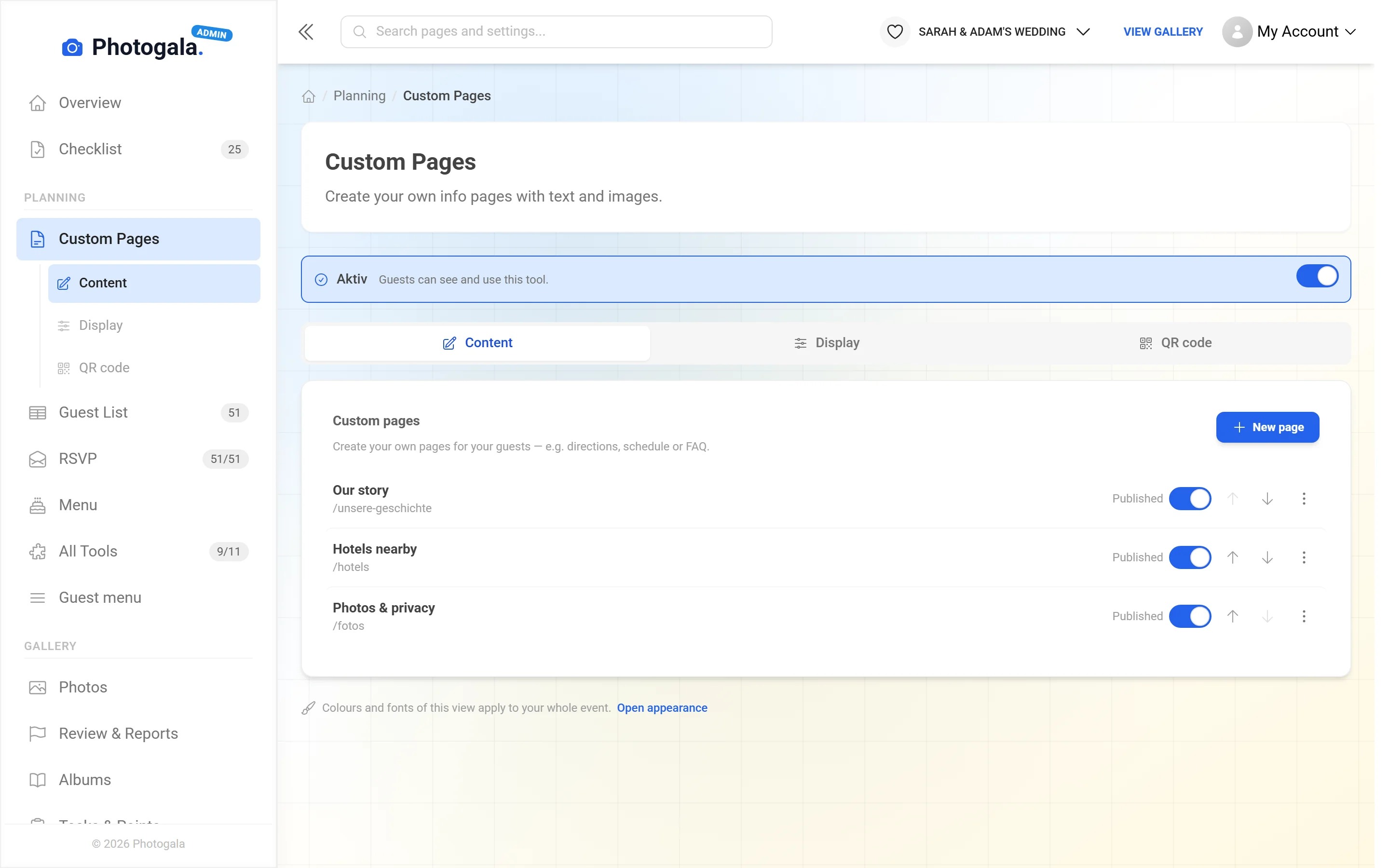Image resolution: width=1389 pixels, height=868 pixels.
Task: Click the RSVP 51/51 badge
Action: pos(225,459)
